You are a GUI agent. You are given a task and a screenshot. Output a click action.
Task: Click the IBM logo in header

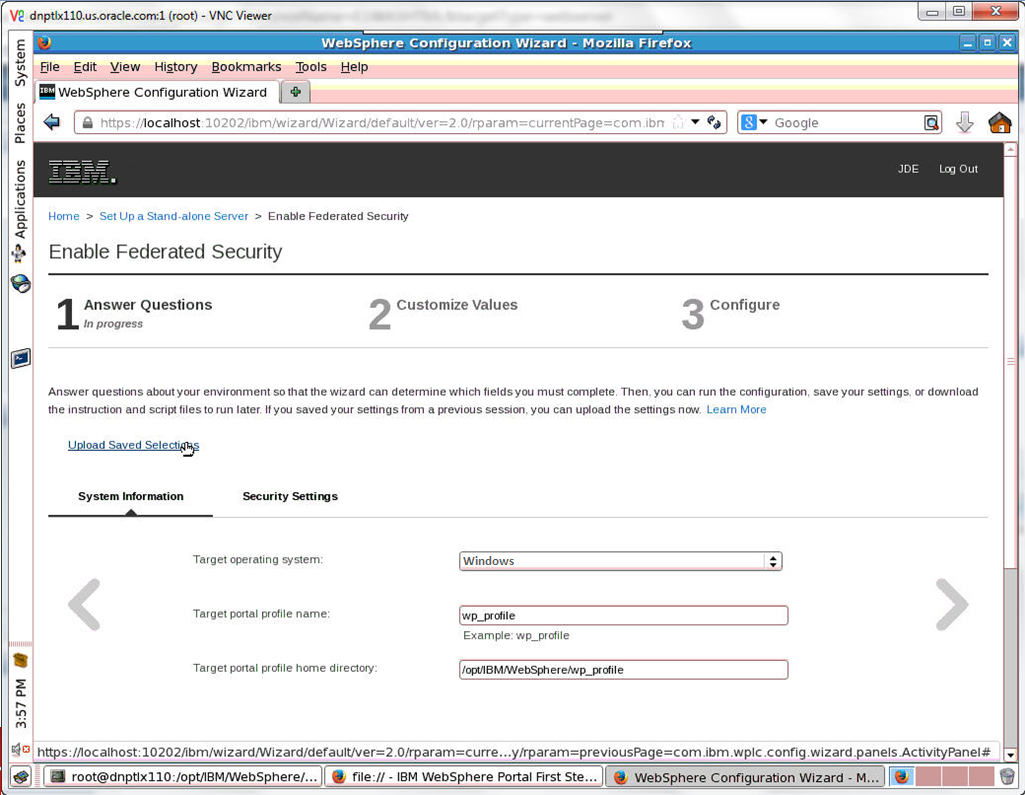[x=82, y=171]
